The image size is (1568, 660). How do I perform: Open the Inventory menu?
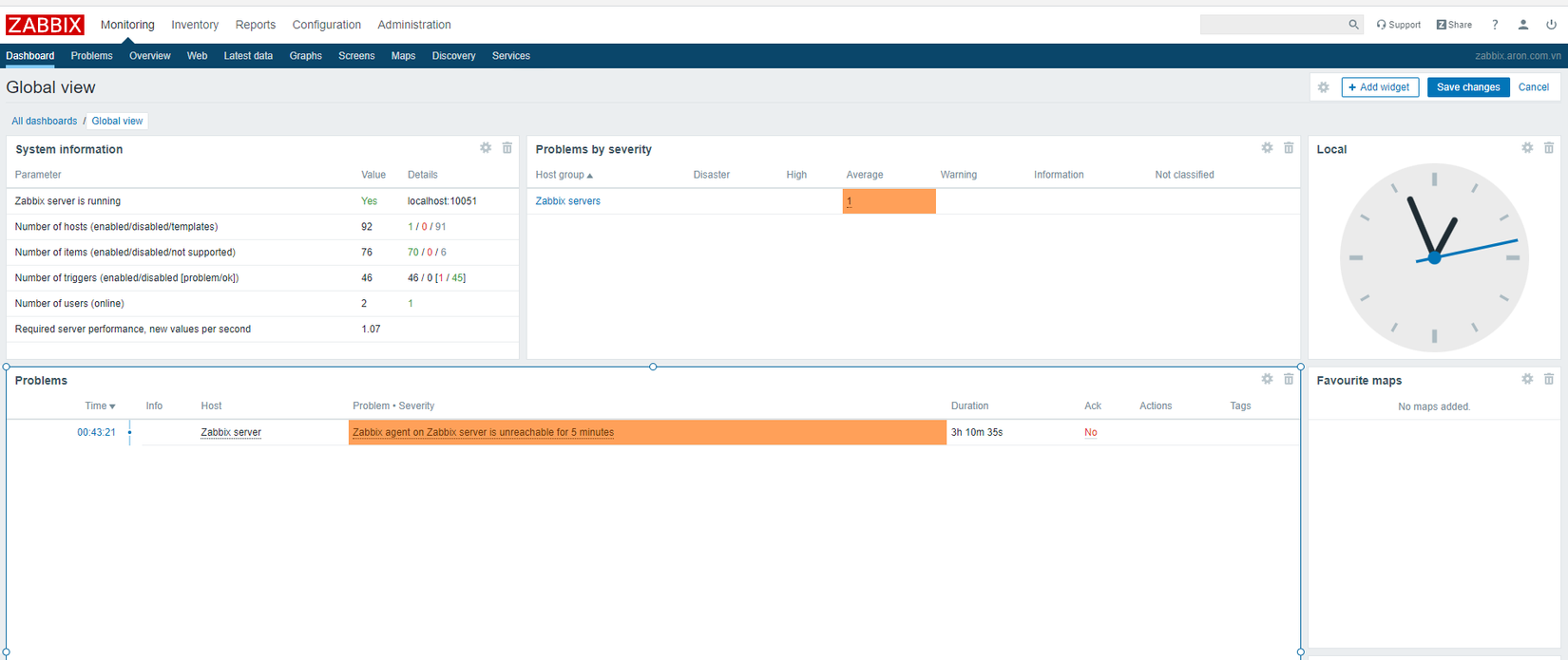(x=195, y=25)
